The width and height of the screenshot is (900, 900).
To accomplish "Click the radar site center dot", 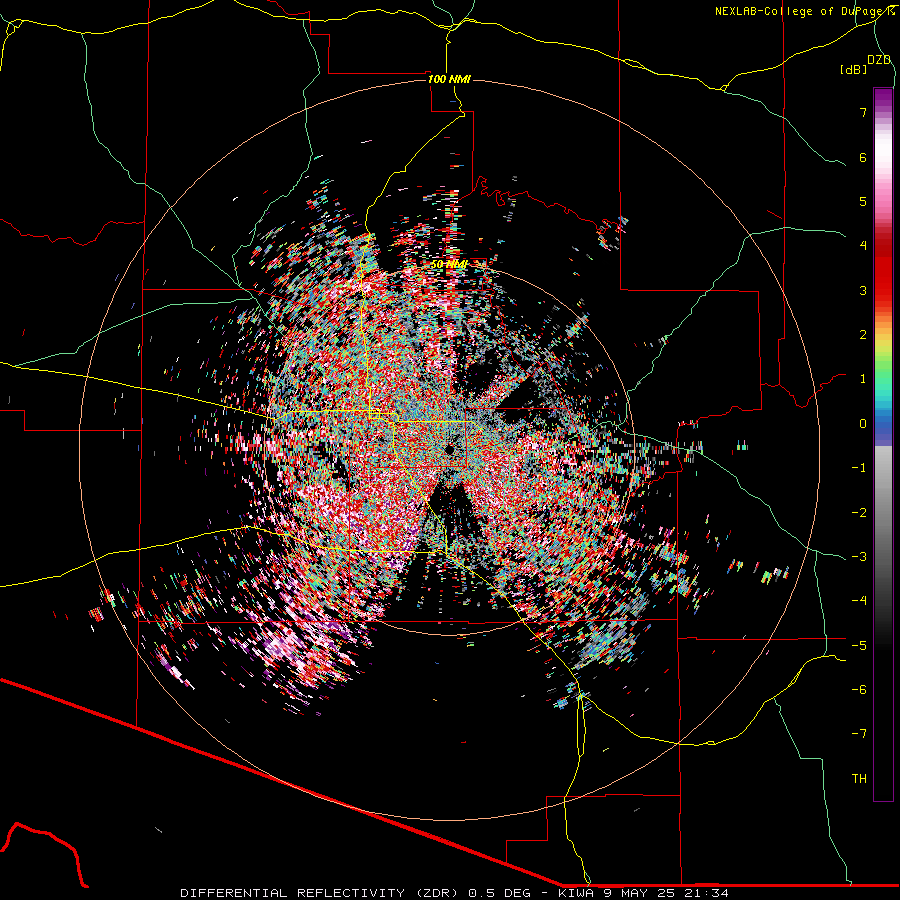I will (449, 449).
